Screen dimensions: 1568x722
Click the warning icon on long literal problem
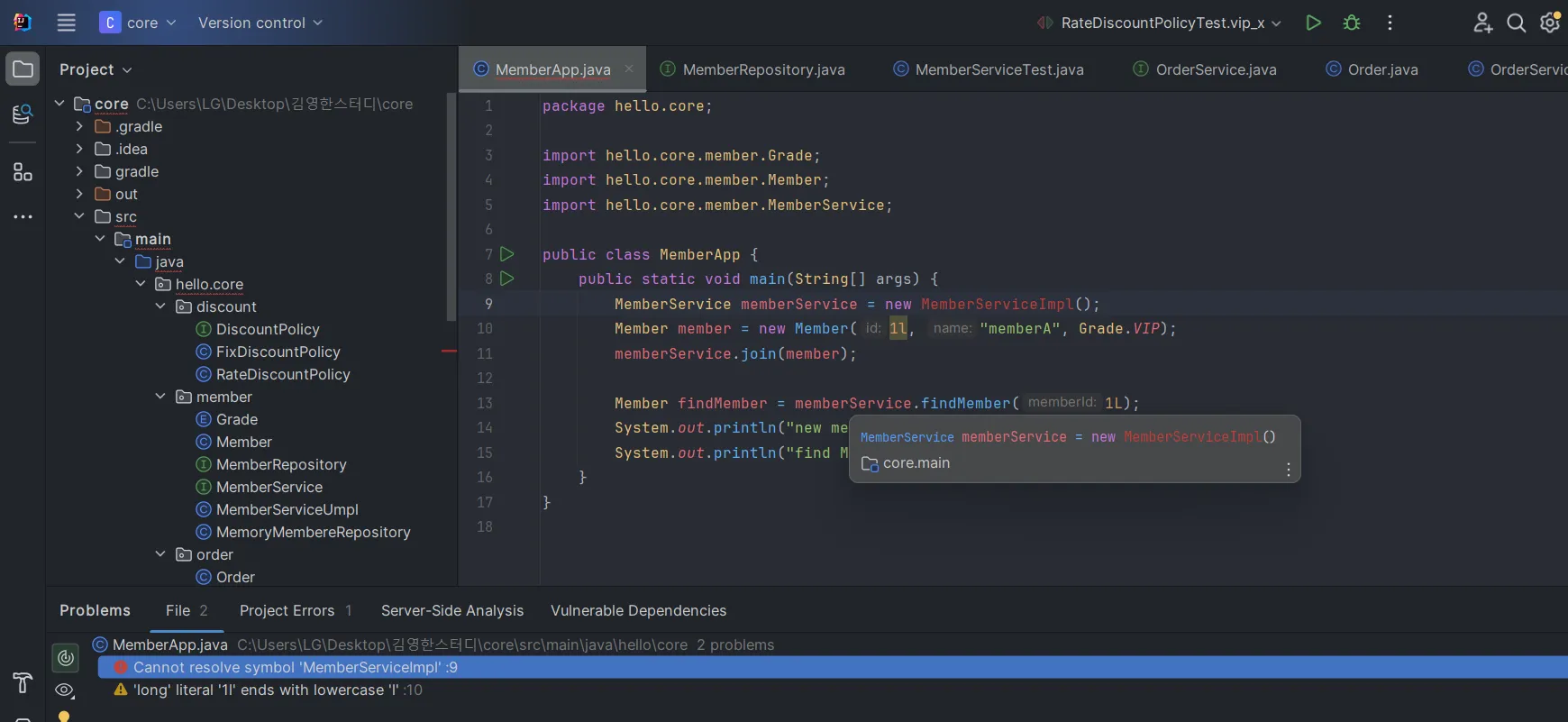tap(121, 690)
